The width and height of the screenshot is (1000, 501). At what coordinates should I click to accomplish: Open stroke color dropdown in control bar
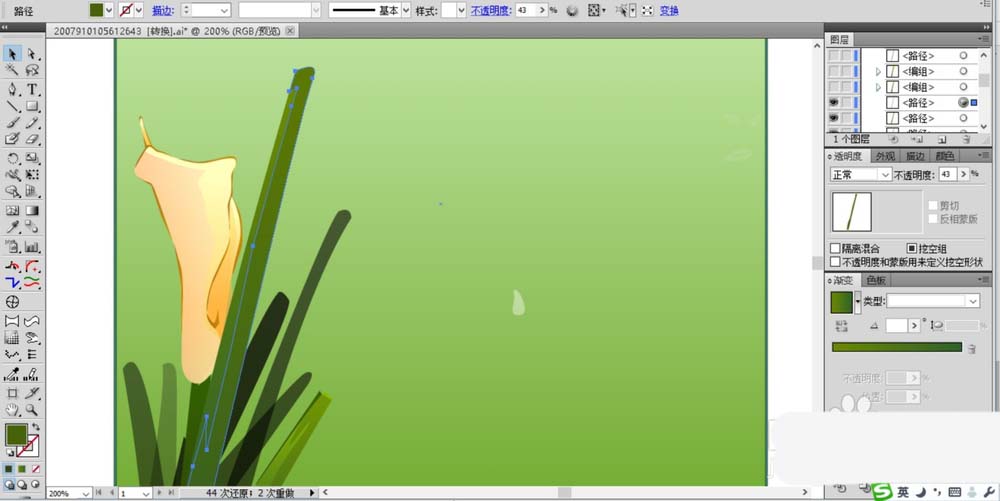coord(139,10)
